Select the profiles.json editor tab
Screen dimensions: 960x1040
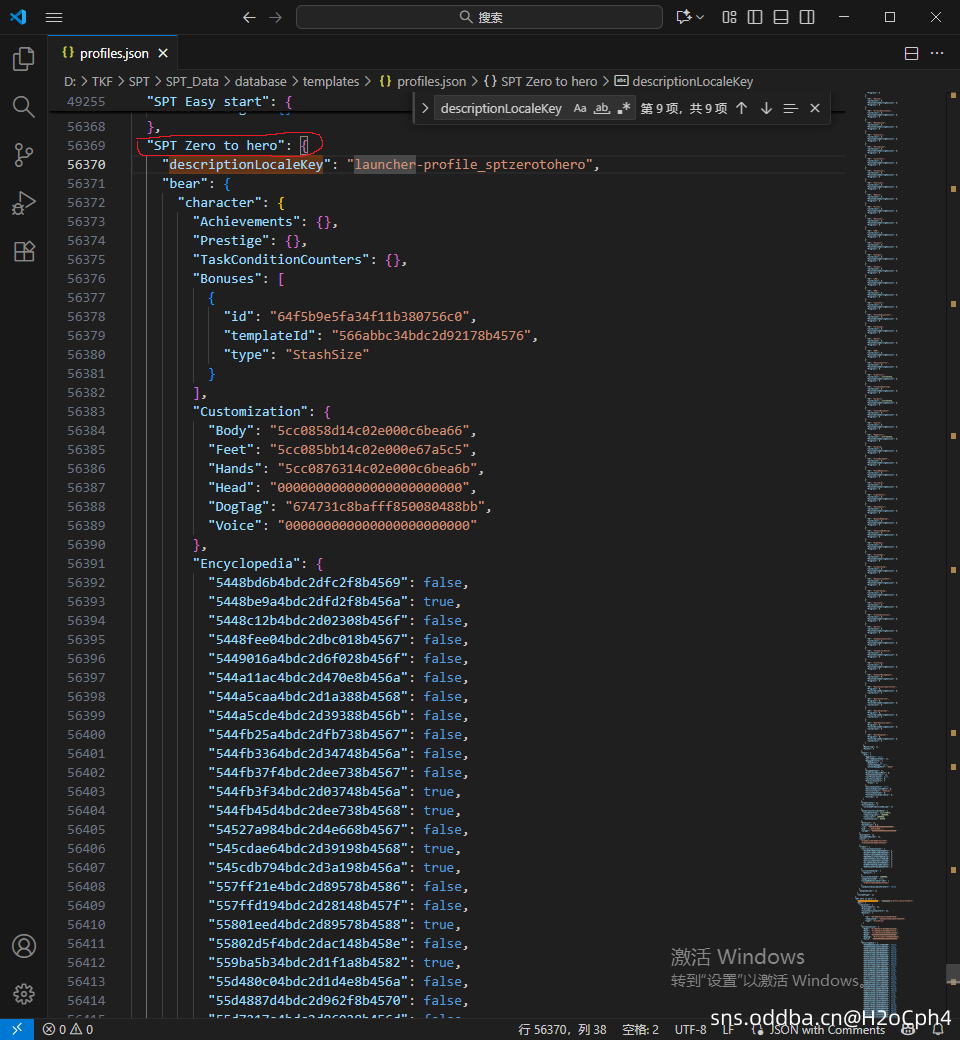coord(113,53)
